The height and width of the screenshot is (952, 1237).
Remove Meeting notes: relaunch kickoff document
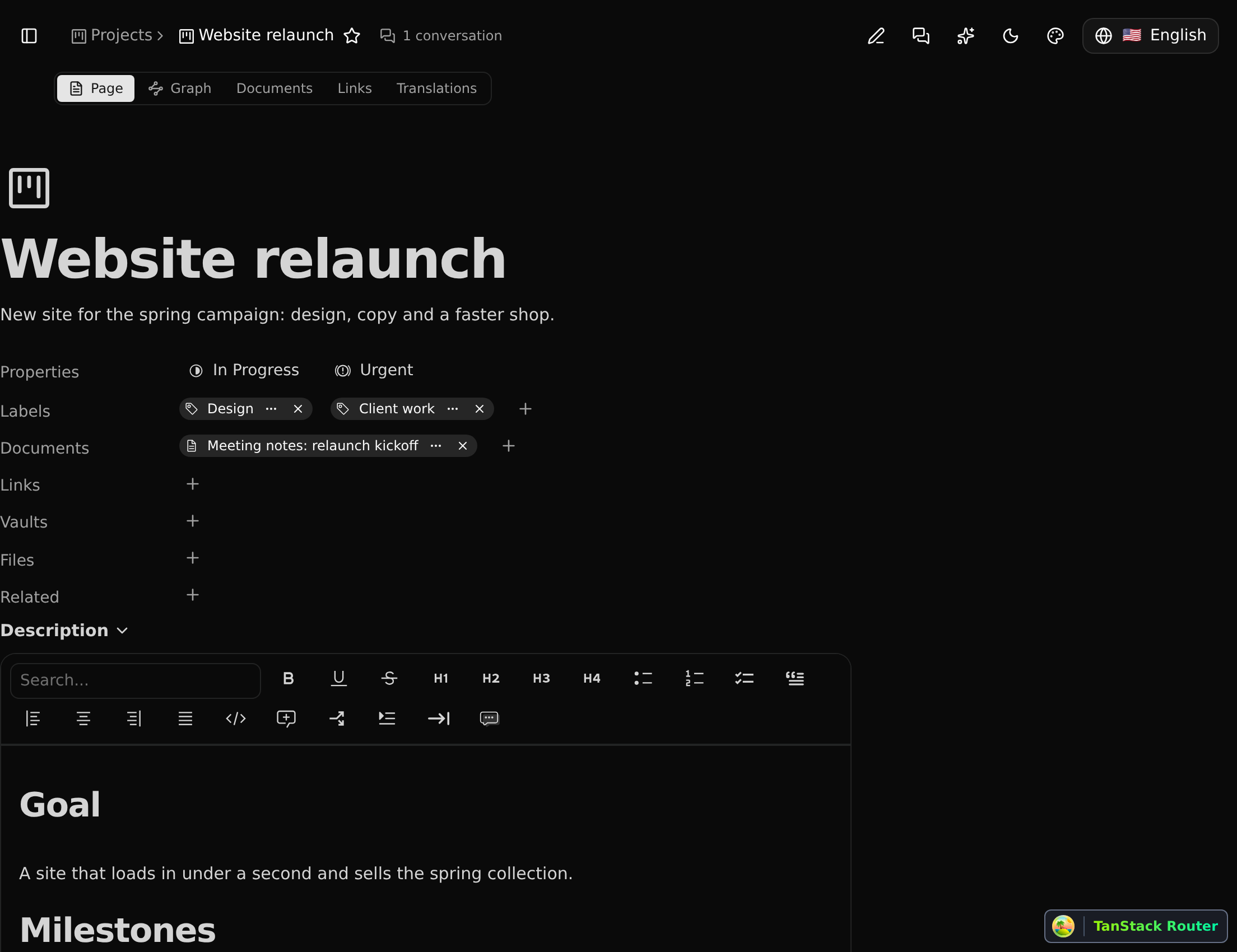coord(463,446)
